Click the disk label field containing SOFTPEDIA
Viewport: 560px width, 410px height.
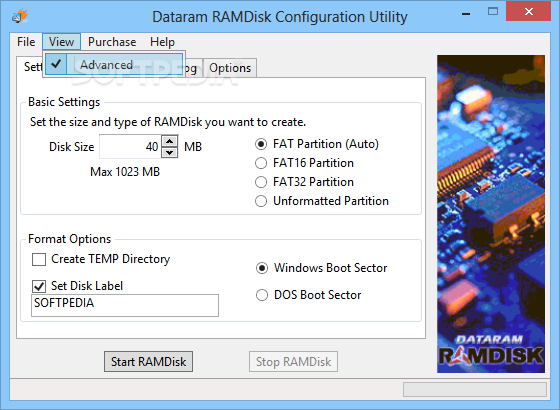point(125,305)
